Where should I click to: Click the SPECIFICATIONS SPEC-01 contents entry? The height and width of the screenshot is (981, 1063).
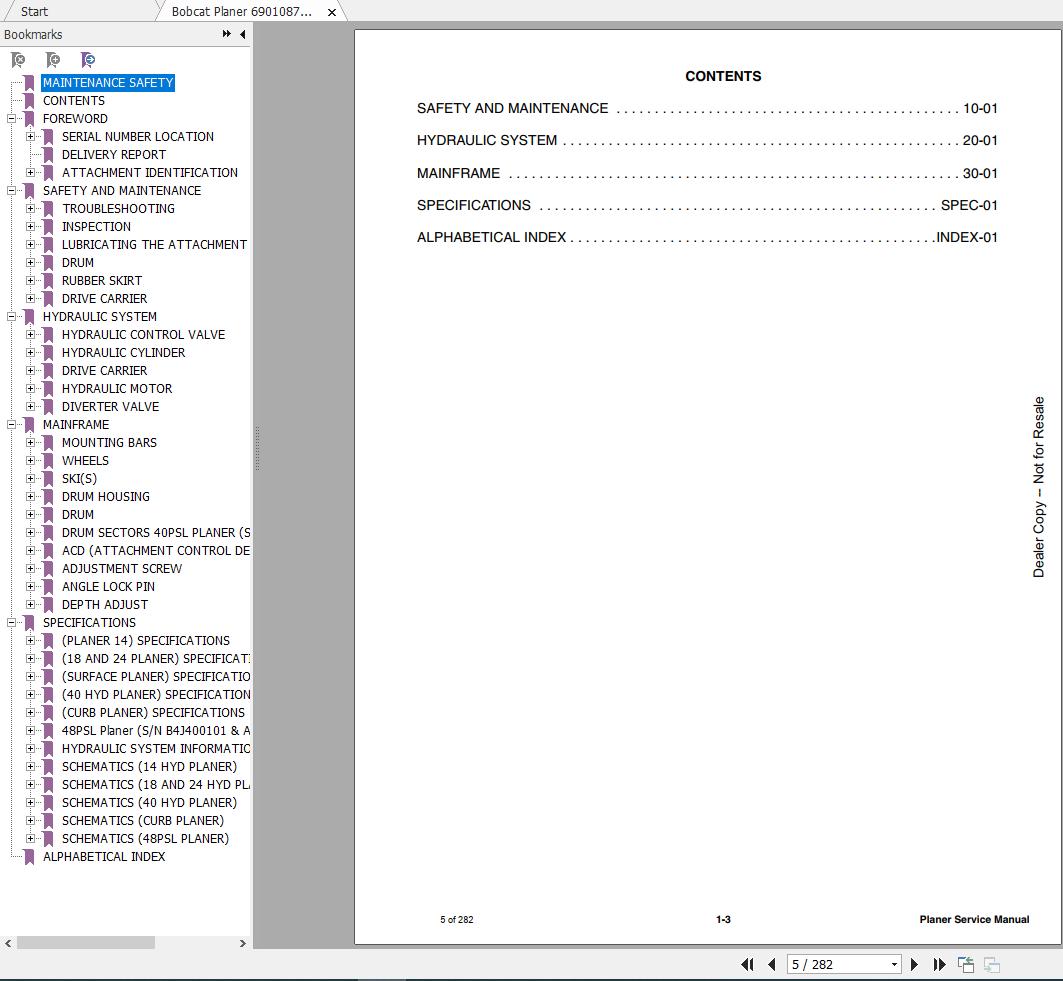(x=707, y=205)
